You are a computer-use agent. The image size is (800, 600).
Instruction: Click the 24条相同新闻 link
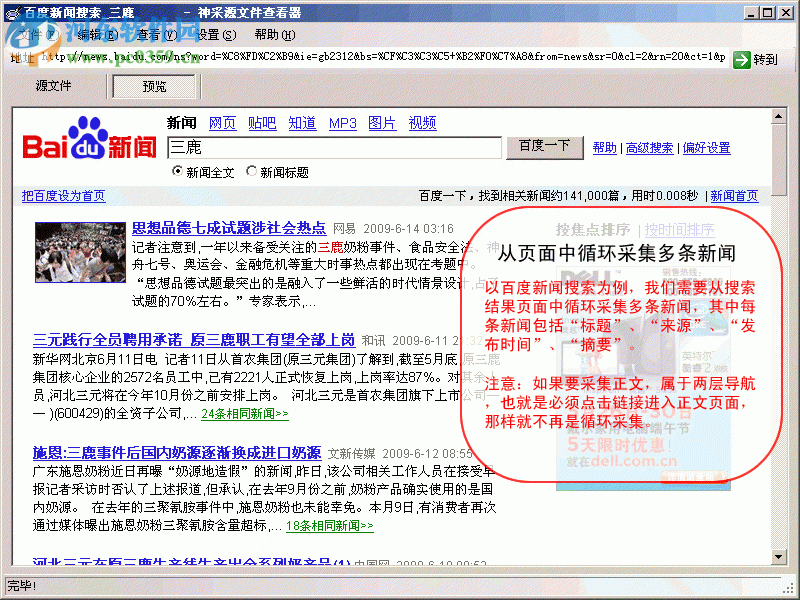point(245,414)
